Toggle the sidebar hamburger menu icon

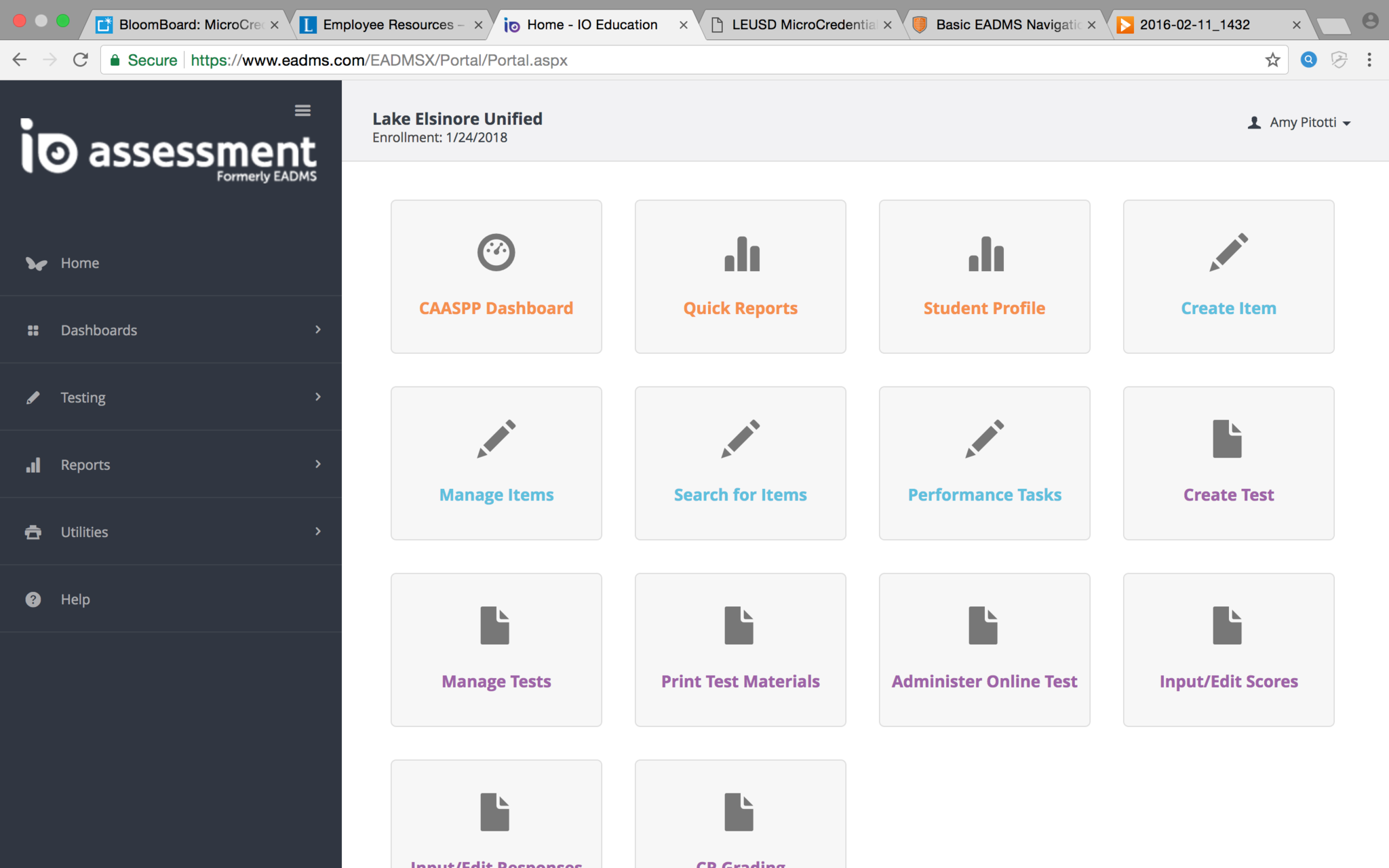(x=302, y=111)
